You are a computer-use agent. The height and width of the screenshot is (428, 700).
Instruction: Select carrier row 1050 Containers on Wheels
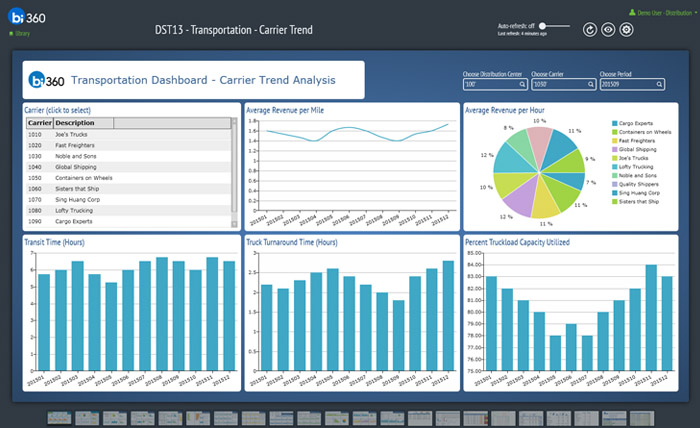(x=129, y=178)
